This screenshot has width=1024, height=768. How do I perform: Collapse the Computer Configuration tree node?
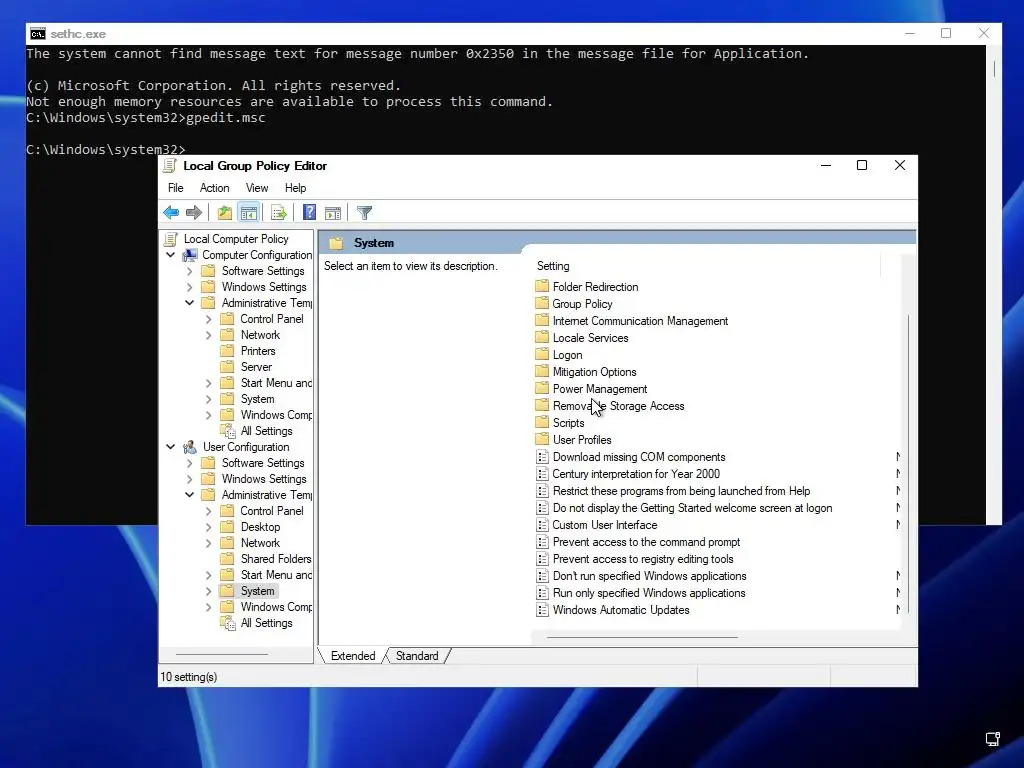click(170, 255)
